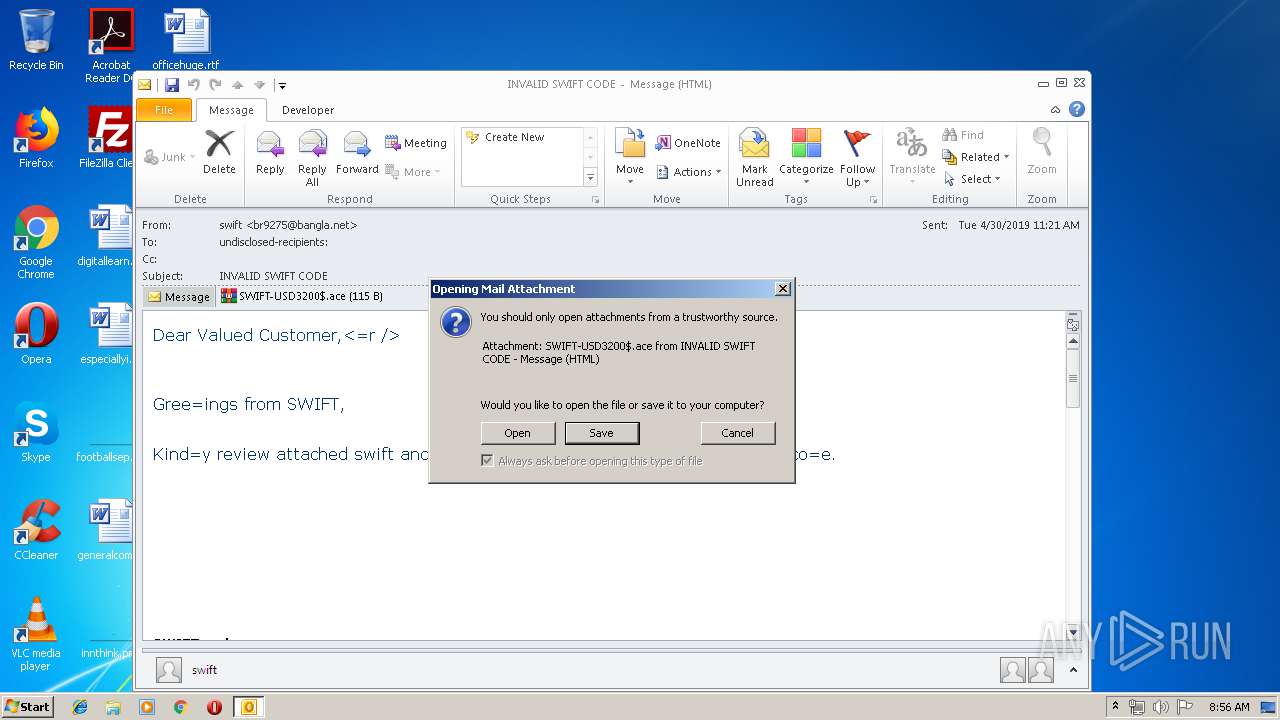Click the swift contact avatar in People Pane
1280x720 pixels.
(169, 670)
